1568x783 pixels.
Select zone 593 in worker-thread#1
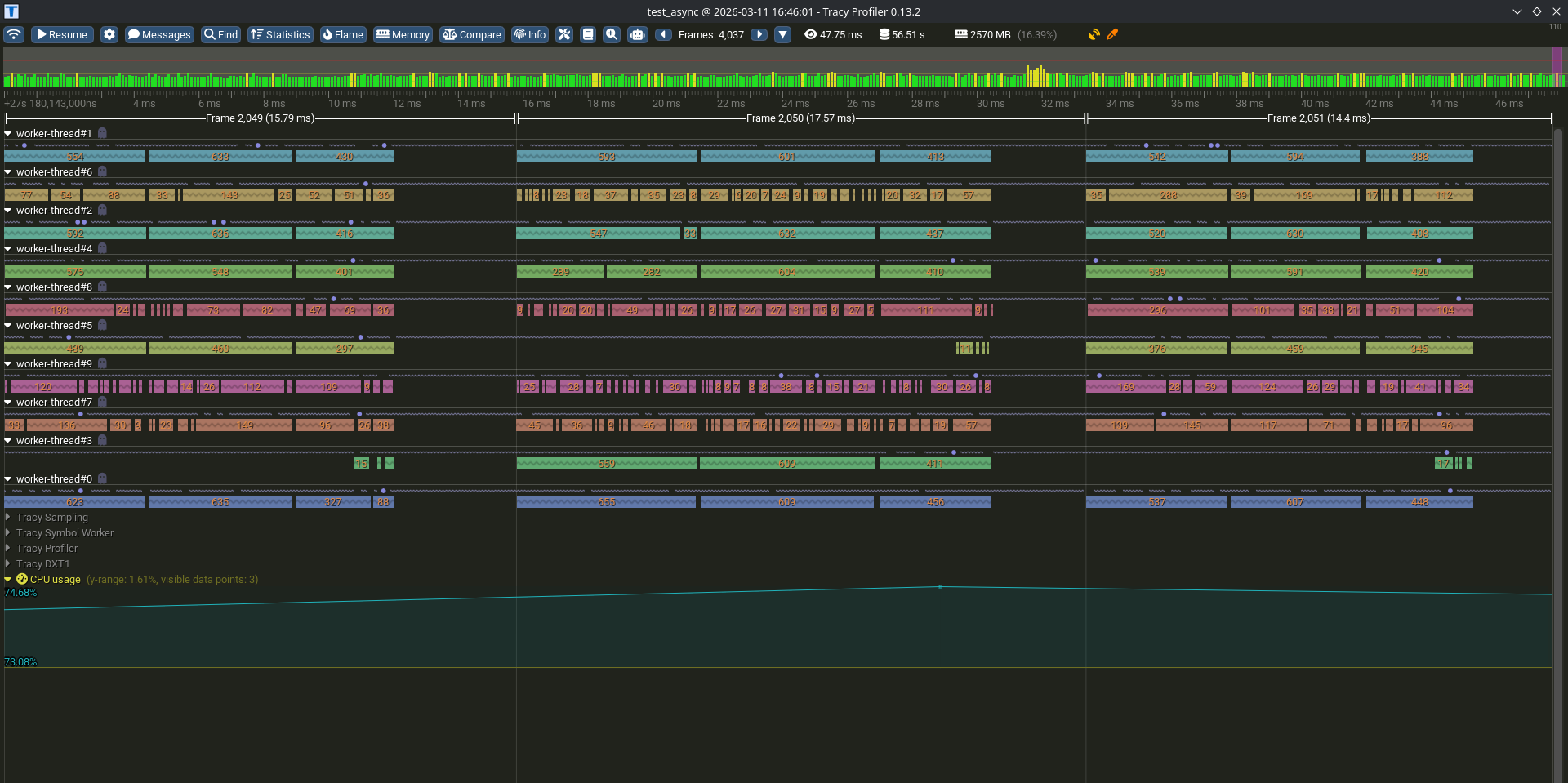(606, 157)
